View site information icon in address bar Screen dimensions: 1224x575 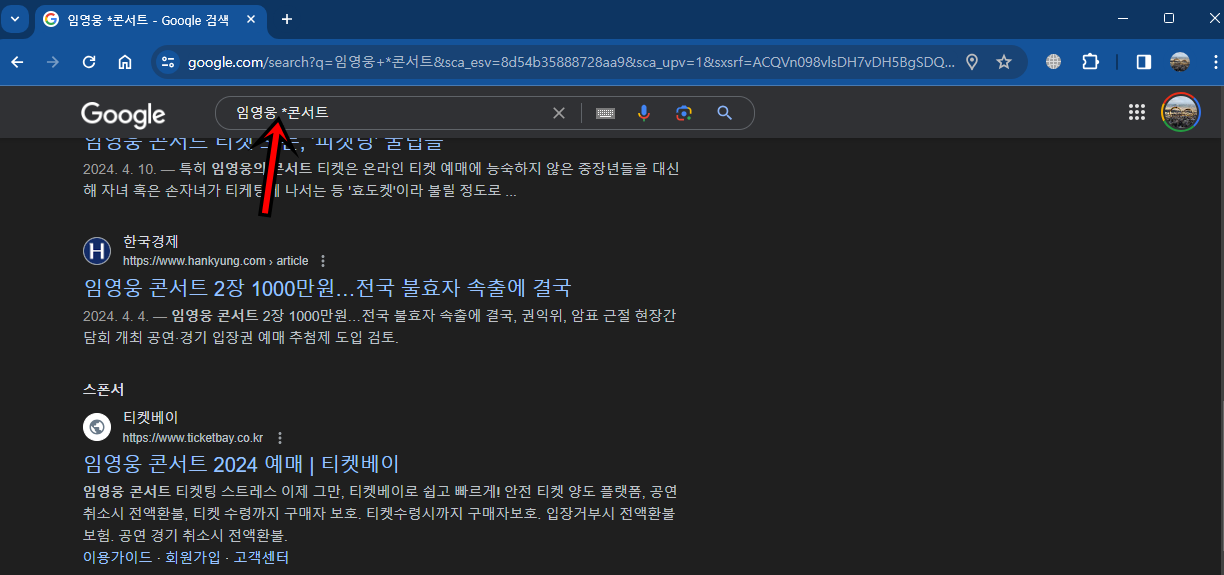[x=168, y=62]
